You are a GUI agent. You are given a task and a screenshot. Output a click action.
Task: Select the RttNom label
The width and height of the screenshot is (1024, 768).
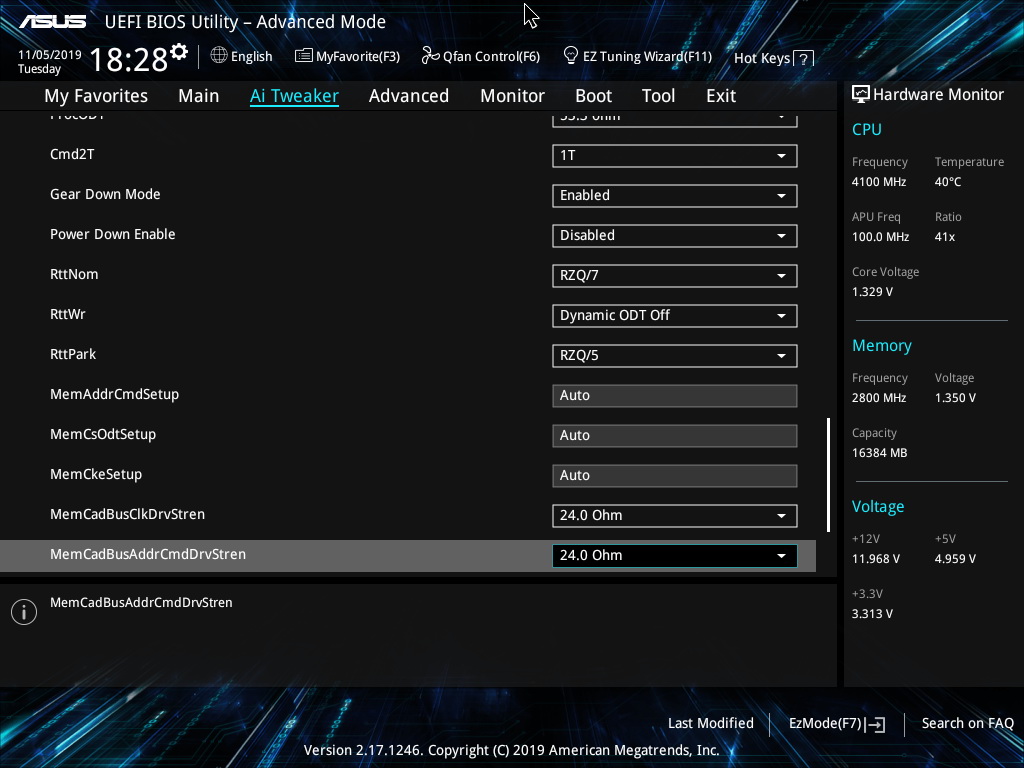click(x=74, y=274)
